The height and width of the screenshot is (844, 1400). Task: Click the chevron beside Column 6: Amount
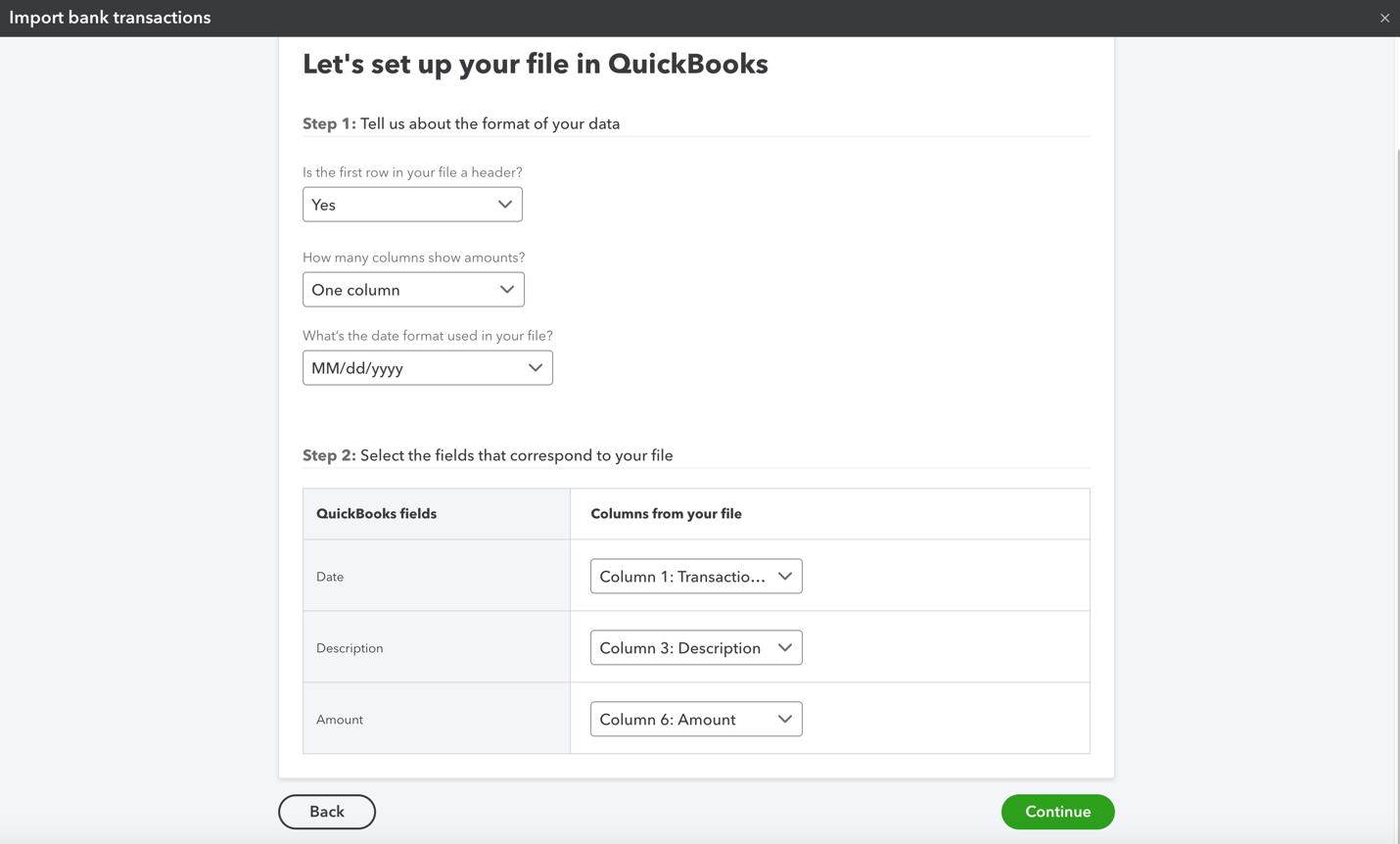click(x=784, y=719)
